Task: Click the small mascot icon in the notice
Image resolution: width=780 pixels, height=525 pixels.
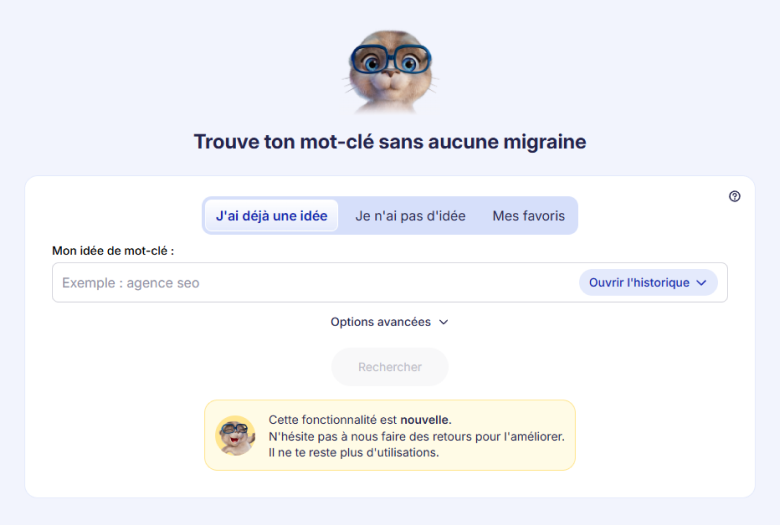Action: point(236,435)
